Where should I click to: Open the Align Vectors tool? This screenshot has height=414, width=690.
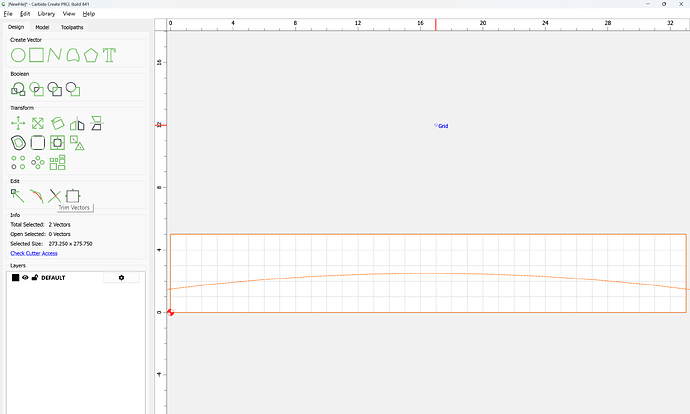click(x=58, y=143)
